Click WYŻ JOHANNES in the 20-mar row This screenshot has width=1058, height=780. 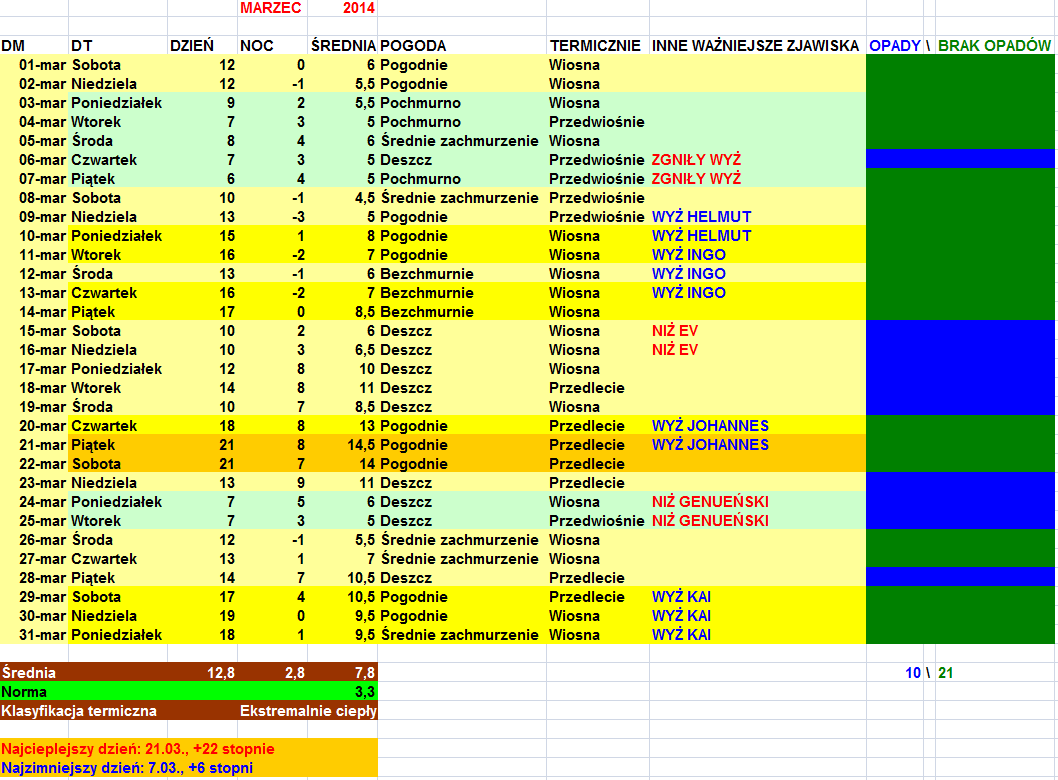coord(710,426)
